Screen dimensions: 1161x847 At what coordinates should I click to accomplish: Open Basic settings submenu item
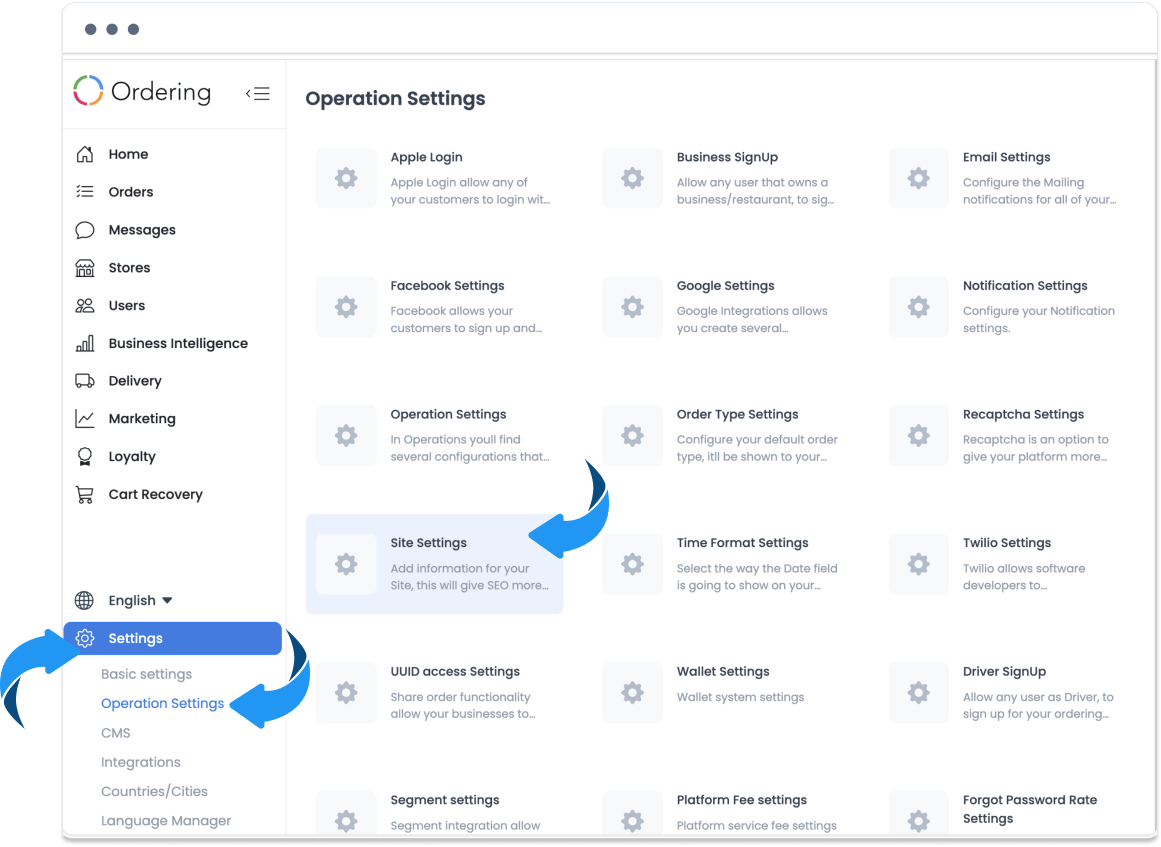tap(147, 674)
